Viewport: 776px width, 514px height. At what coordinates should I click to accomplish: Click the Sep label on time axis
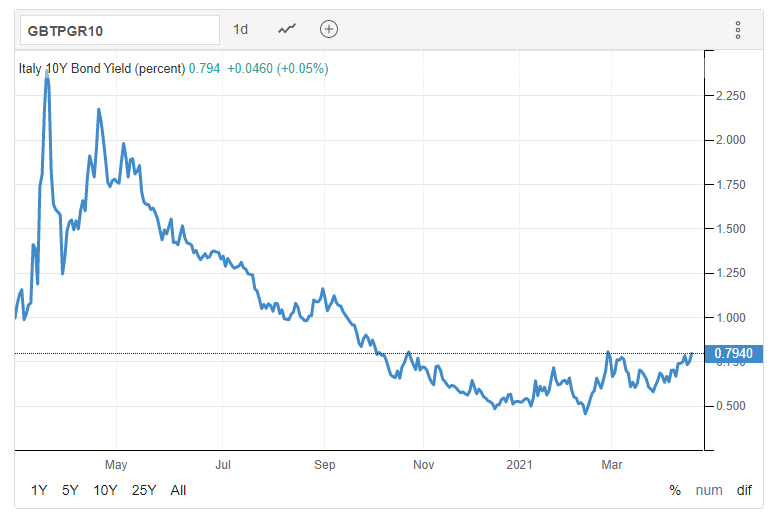pos(325,465)
